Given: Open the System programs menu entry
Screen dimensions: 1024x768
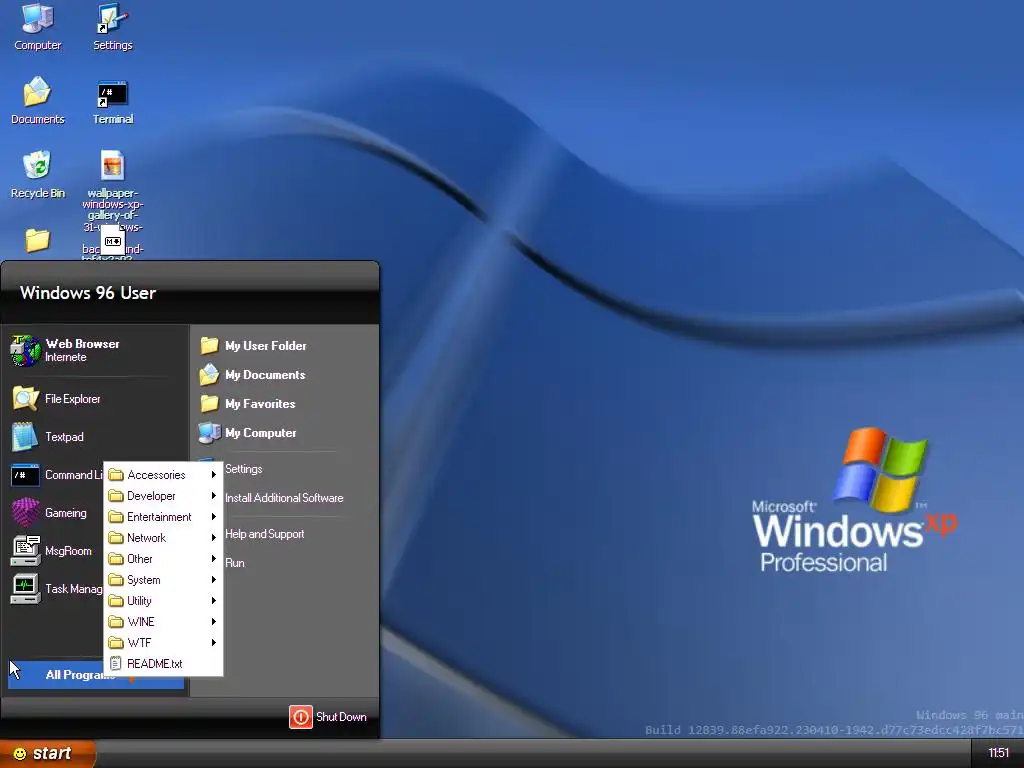Looking at the screenshot, I should (x=163, y=579).
